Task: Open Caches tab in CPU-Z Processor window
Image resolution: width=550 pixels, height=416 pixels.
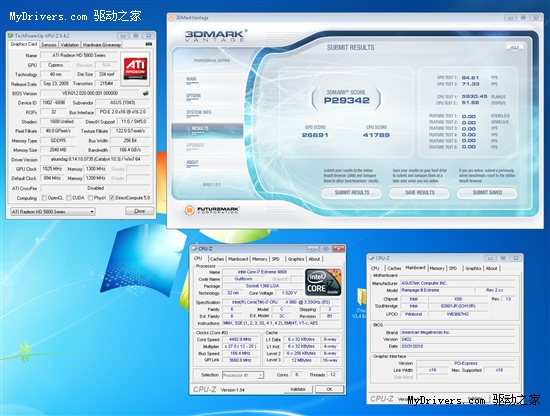Action: tap(217, 259)
